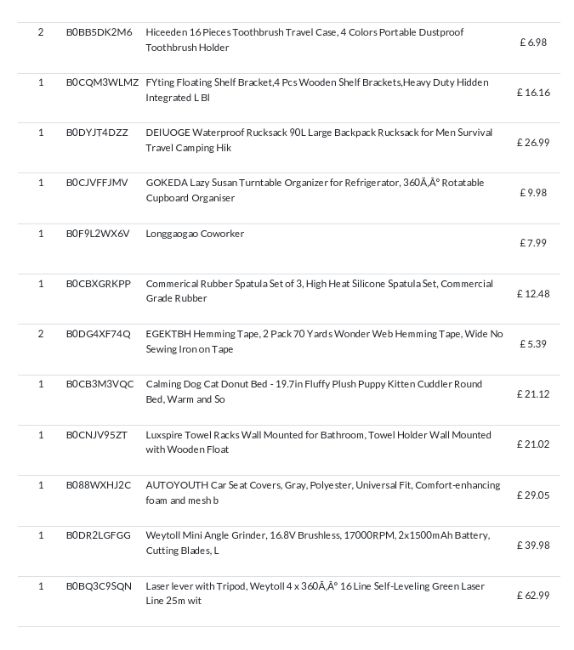
Task: Click the AUTOYOUTH Car Seat Covers description
Action: click(323, 493)
